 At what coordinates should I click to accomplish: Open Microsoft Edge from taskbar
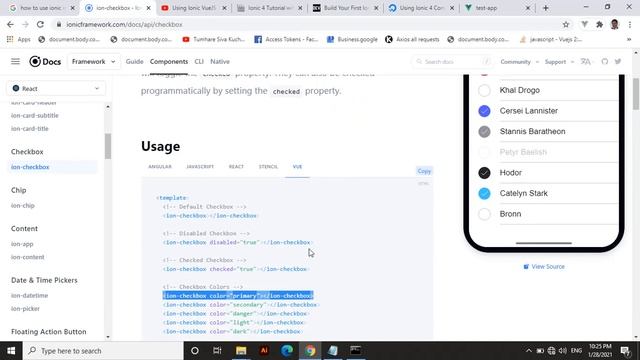(287, 351)
